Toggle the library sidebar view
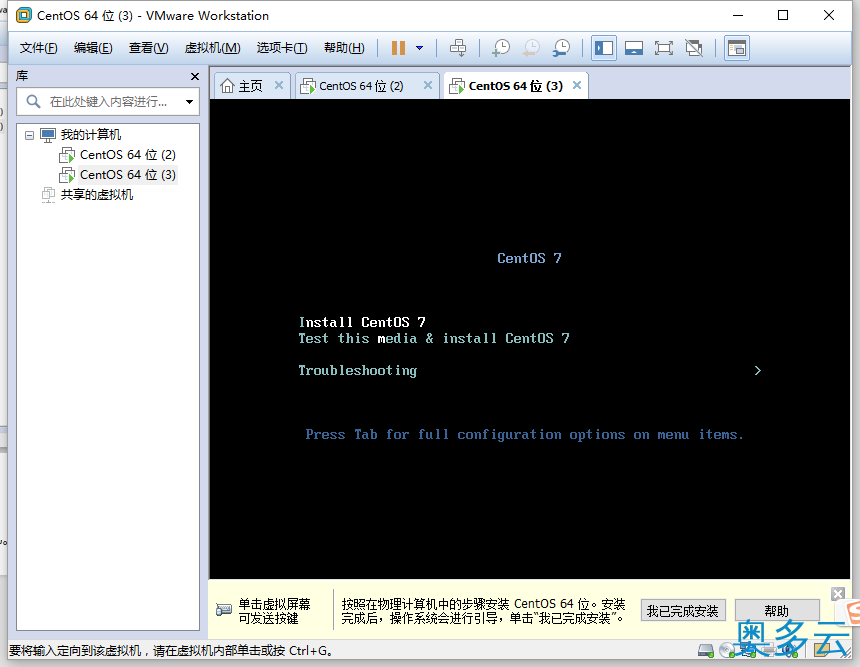Image resolution: width=860 pixels, height=667 pixels. [x=604, y=48]
